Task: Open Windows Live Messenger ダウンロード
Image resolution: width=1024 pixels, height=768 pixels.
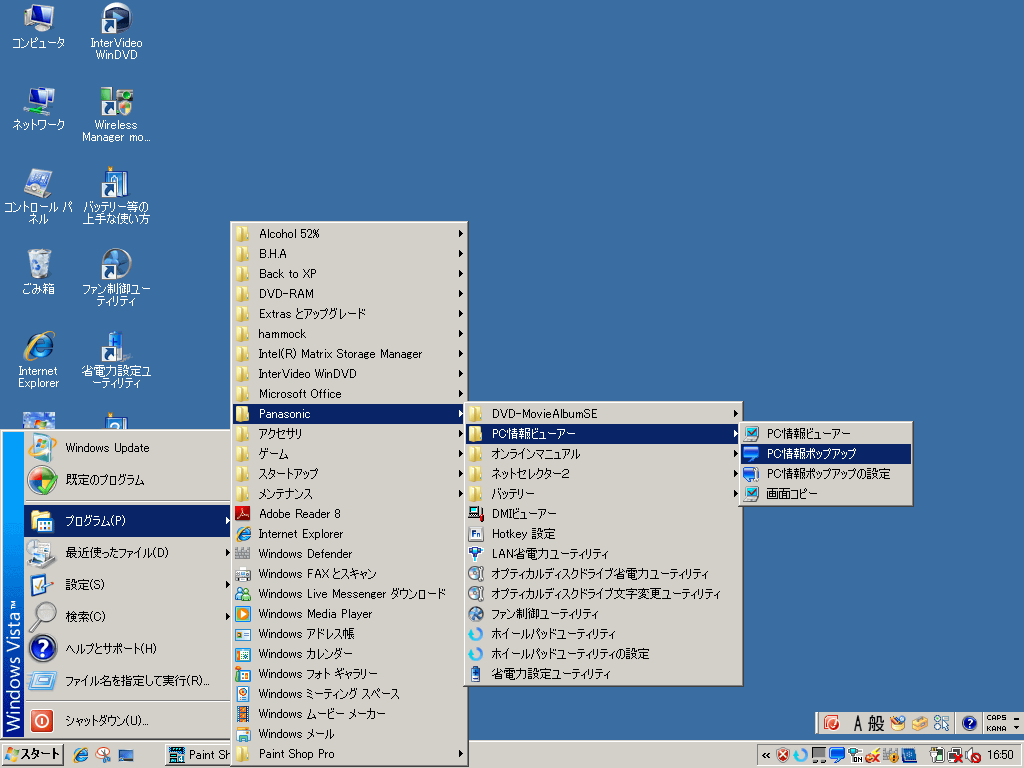Action: point(349,594)
